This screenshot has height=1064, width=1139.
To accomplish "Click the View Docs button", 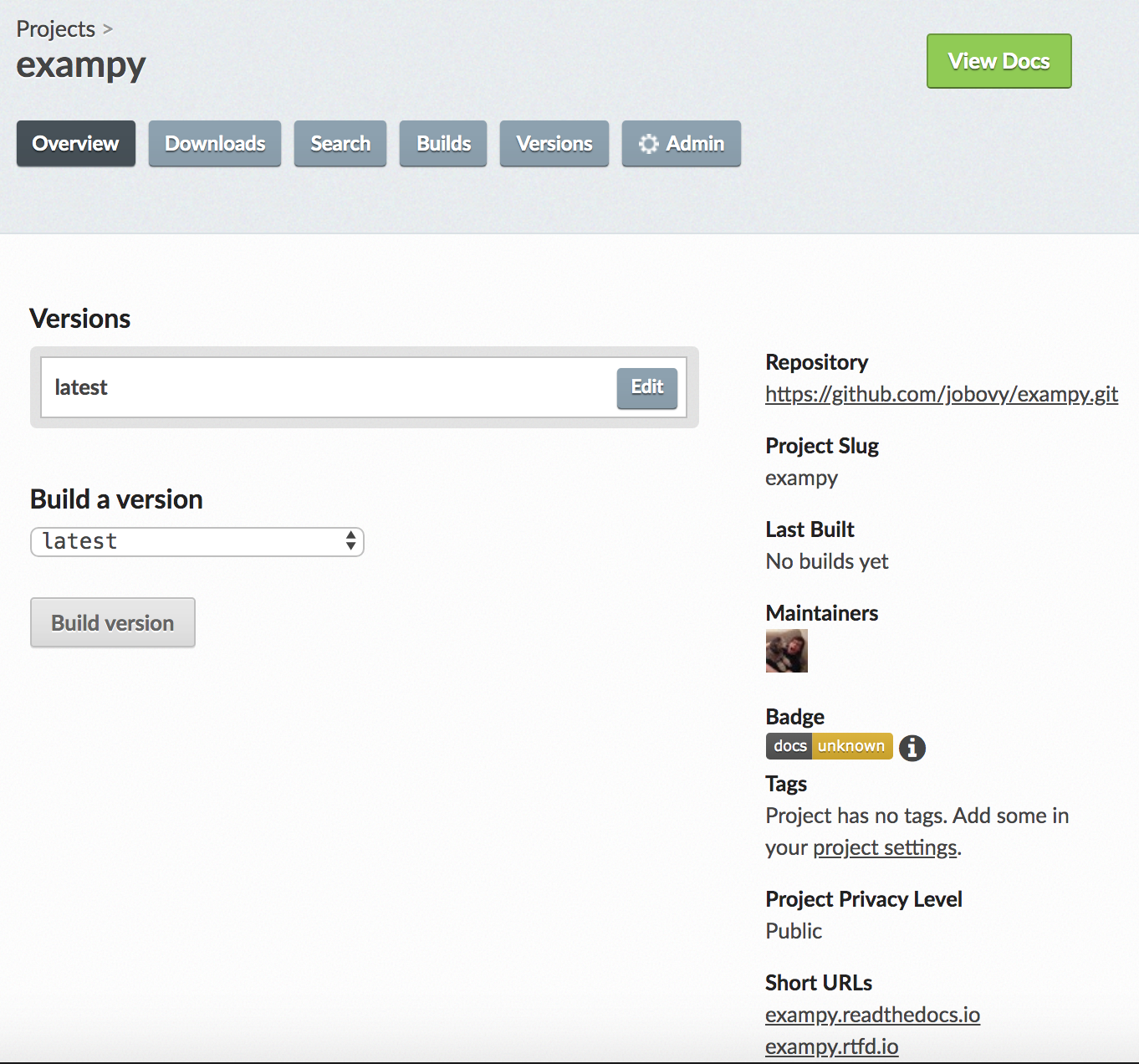I will (x=999, y=61).
